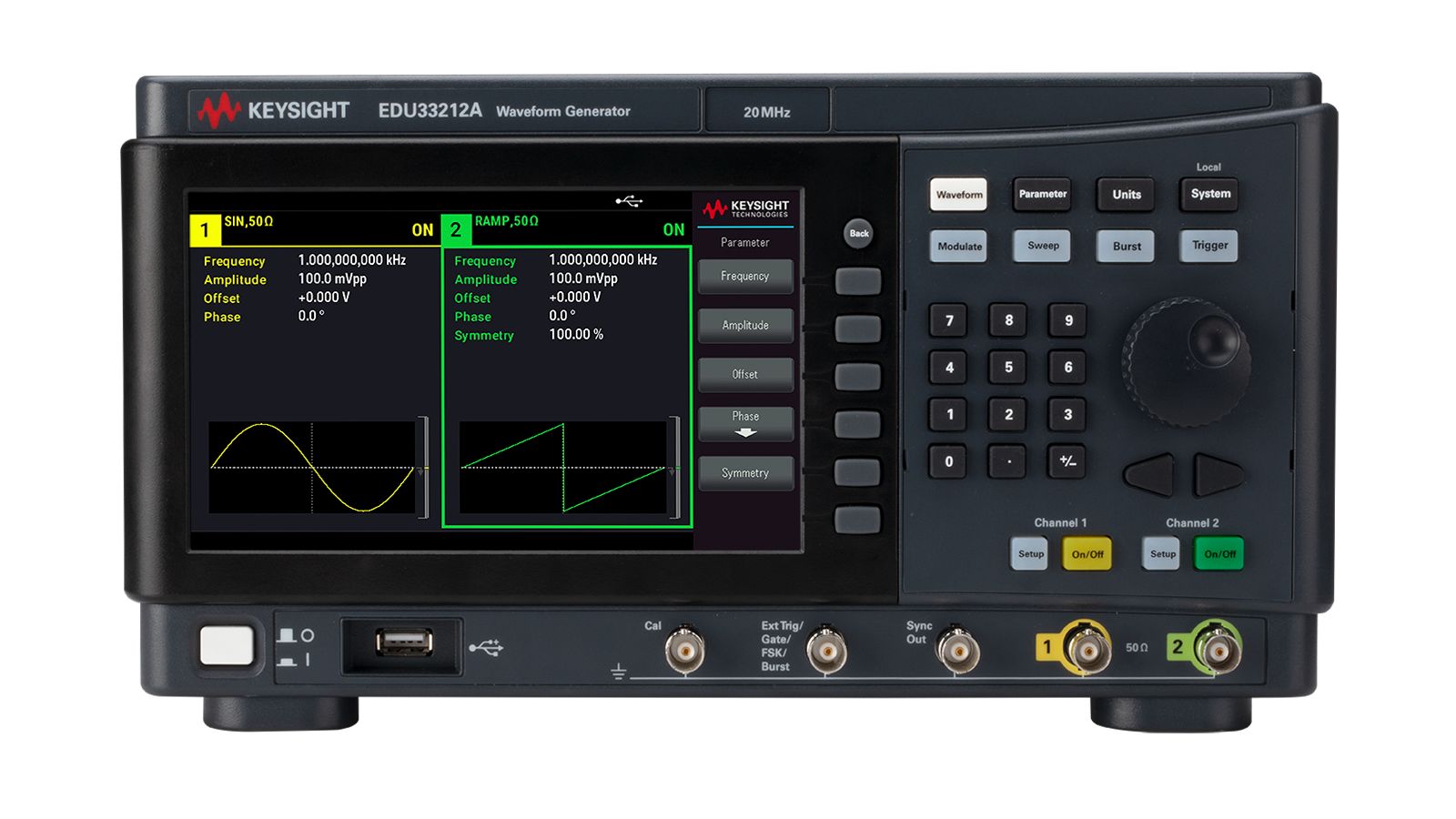
Task: Push physical softkey next to Symmetry
Action: [x=858, y=472]
